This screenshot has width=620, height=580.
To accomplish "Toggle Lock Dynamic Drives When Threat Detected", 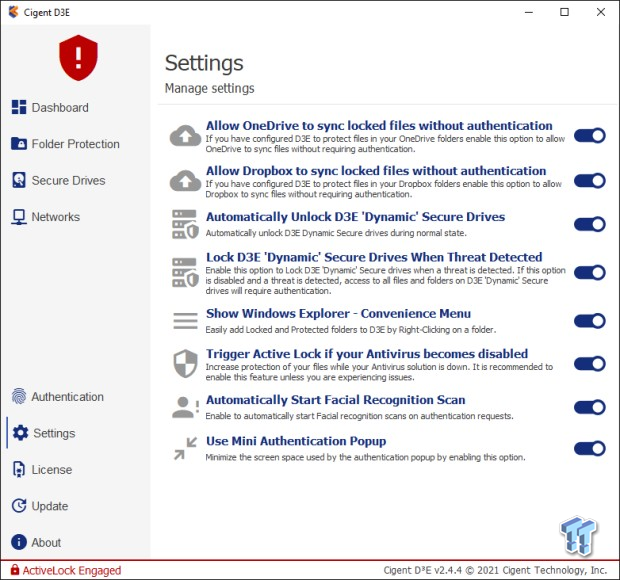I will (x=590, y=272).
